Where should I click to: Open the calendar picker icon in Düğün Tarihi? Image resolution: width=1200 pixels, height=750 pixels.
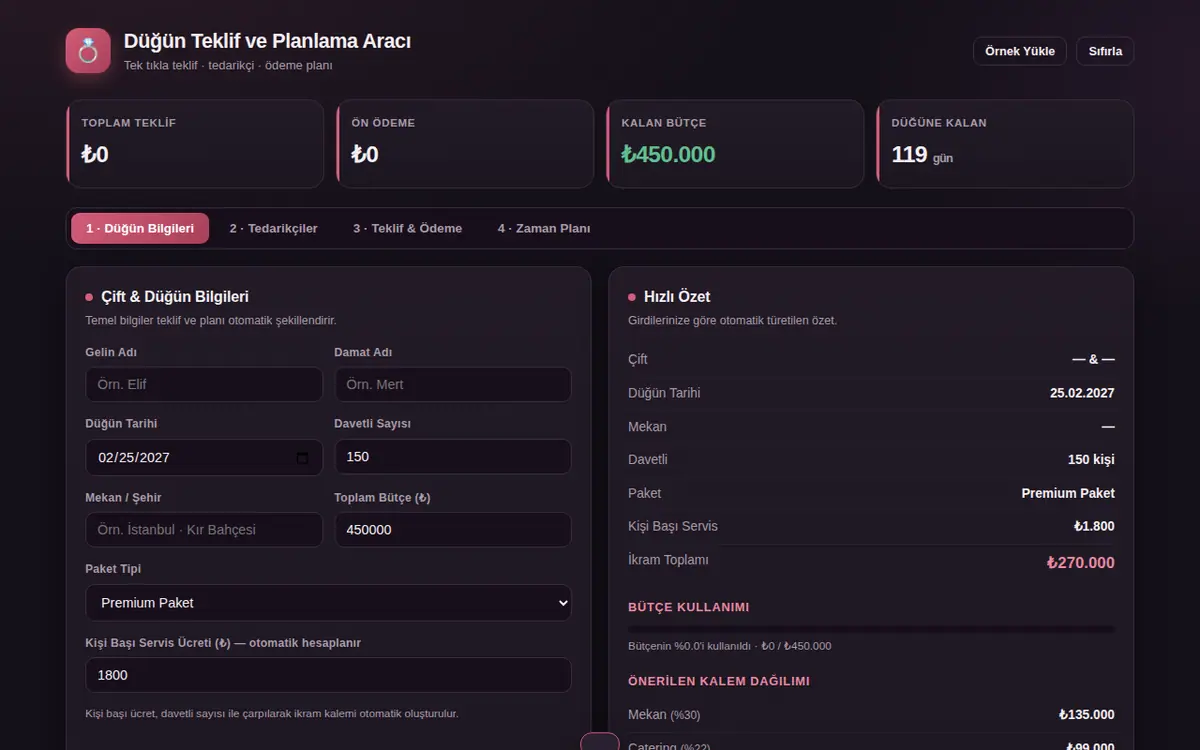pyautogui.click(x=303, y=457)
